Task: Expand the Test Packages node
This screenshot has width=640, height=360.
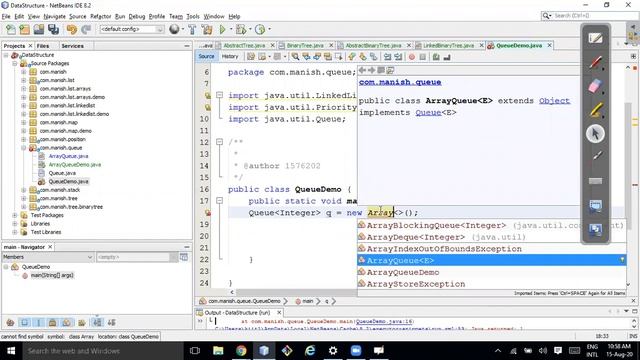Action: (15, 216)
